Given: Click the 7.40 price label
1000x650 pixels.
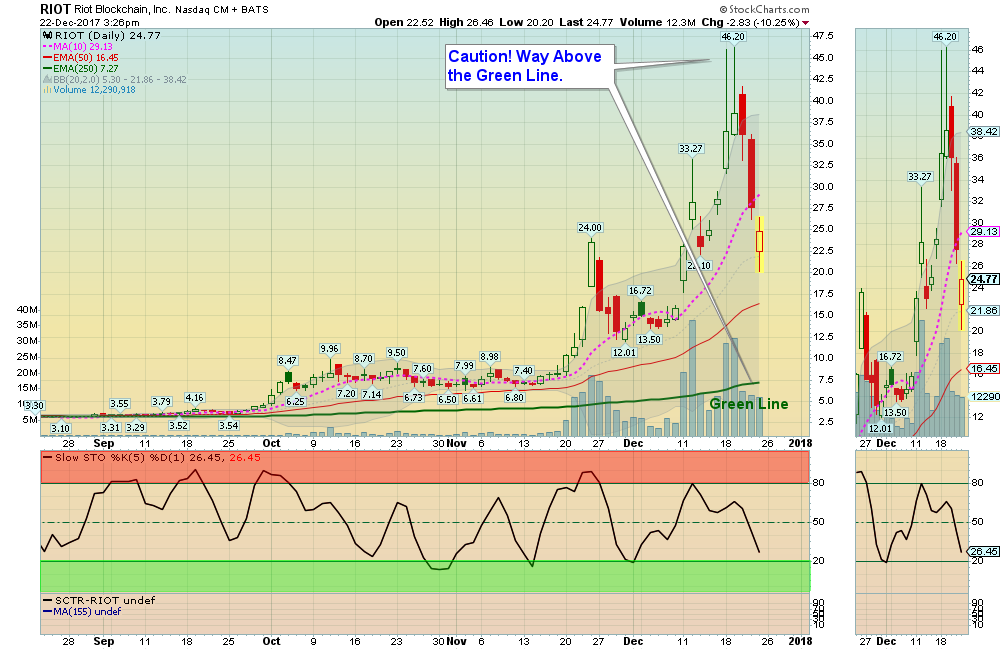Looking at the screenshot, I should [x=524, y=371].
